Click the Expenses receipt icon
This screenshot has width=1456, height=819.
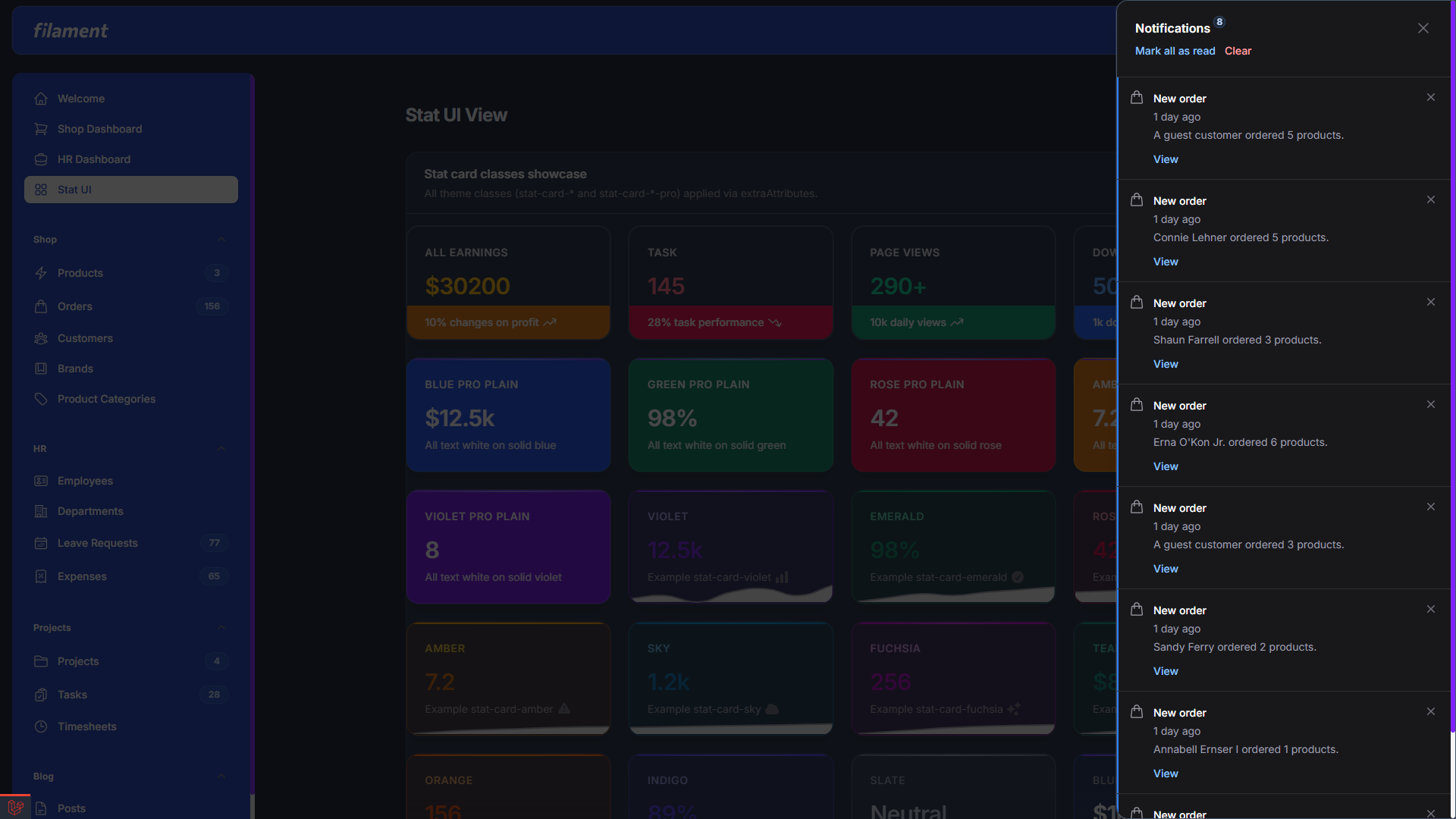(x=41, y=576)
